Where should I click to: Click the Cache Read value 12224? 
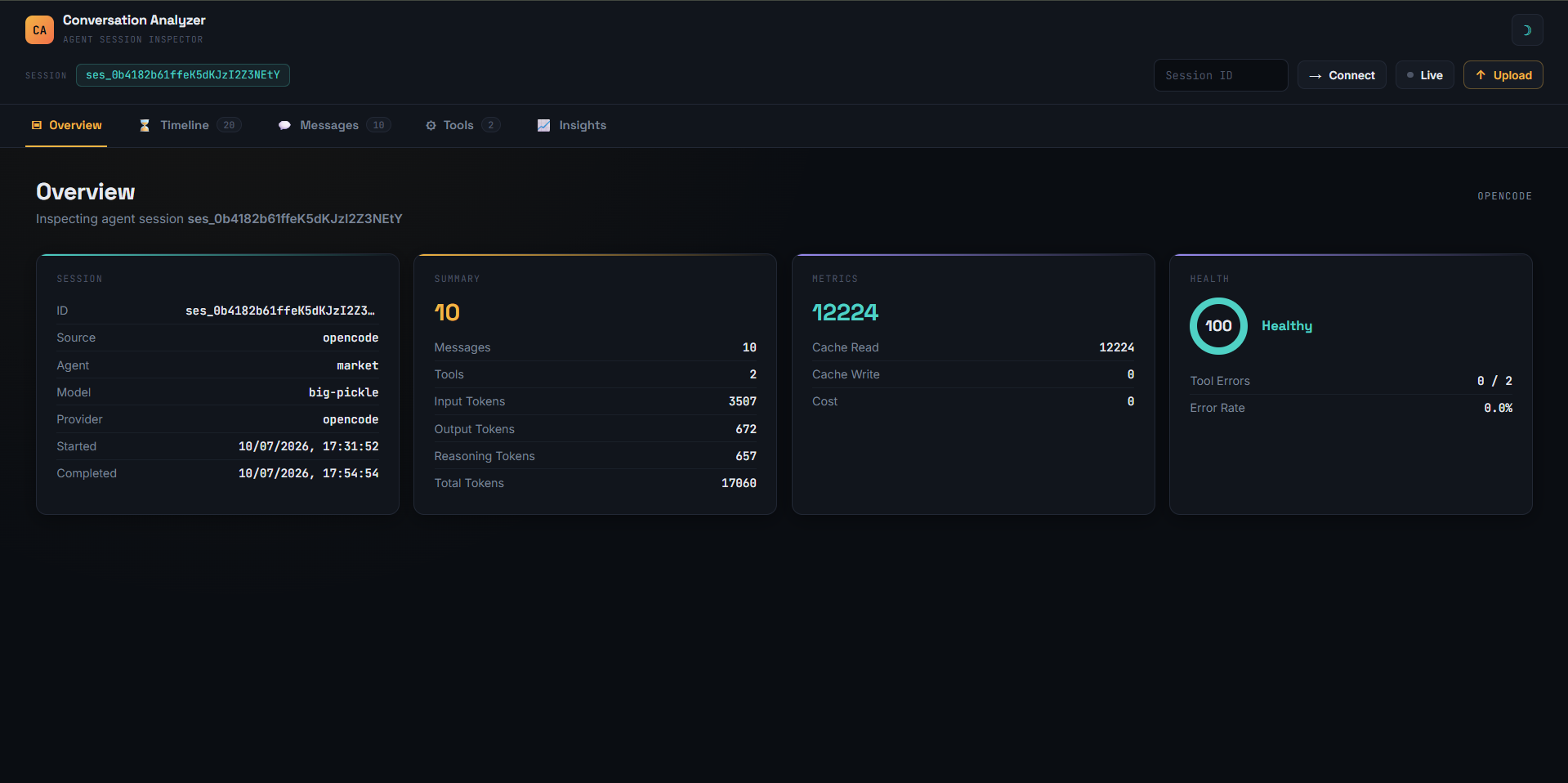coord(1116,347)
